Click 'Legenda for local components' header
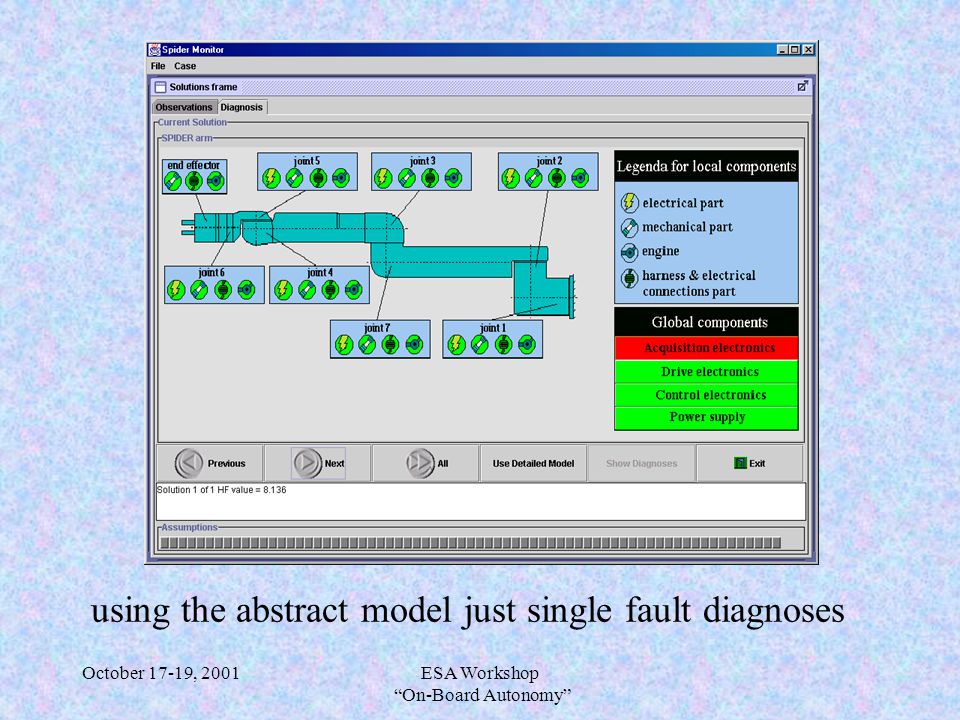The height and width of the screenshot is (720, 960). point(707,167)
